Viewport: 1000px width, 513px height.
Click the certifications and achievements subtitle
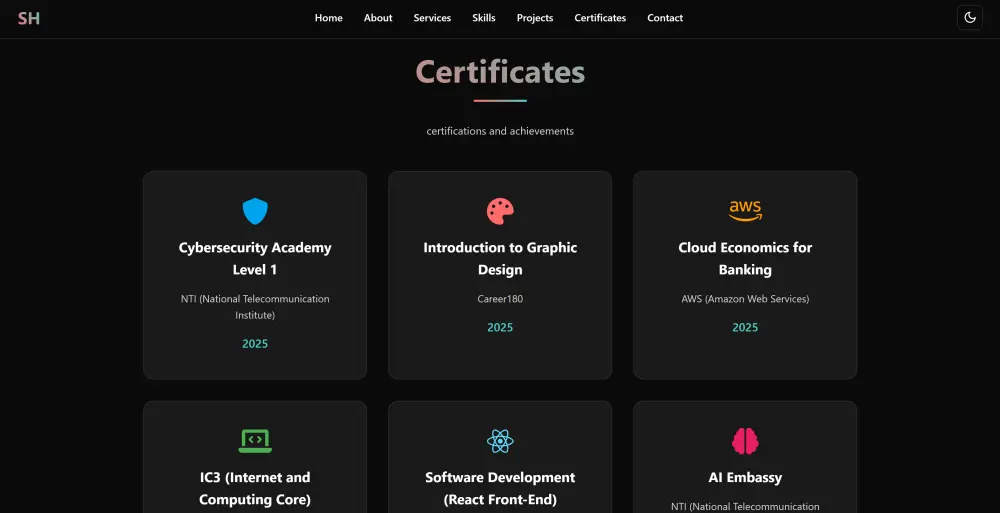[x=500, y=131]
